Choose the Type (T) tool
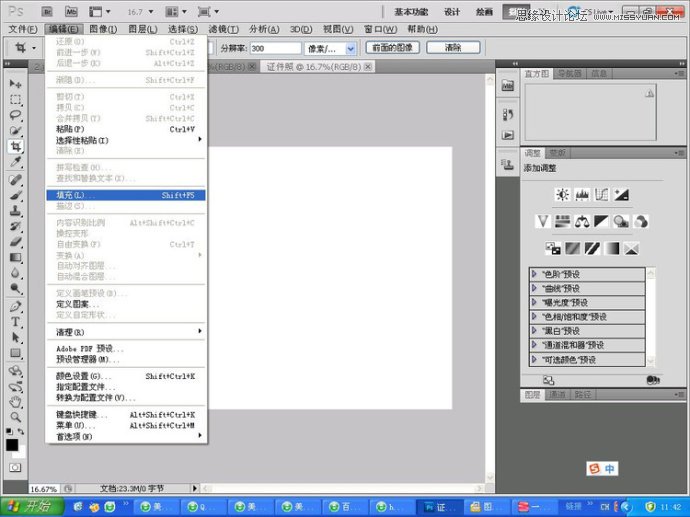This screenshot has width=690, height=517. 16,322
